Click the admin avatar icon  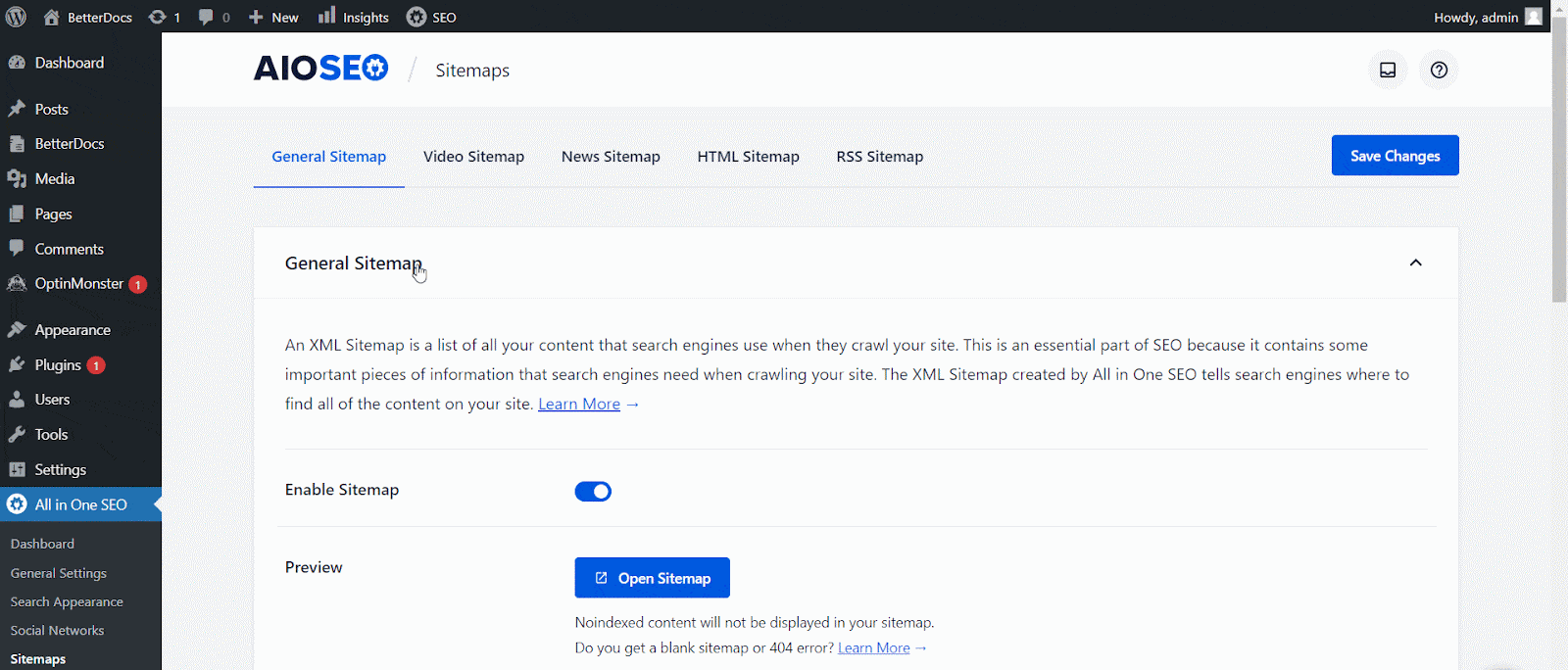(x=1534, y=17)
